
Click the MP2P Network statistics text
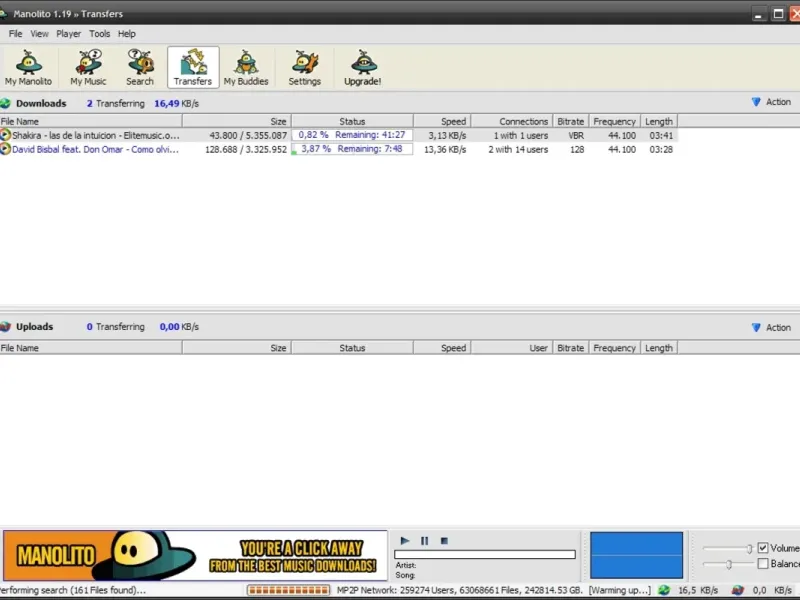coord(459,590)
